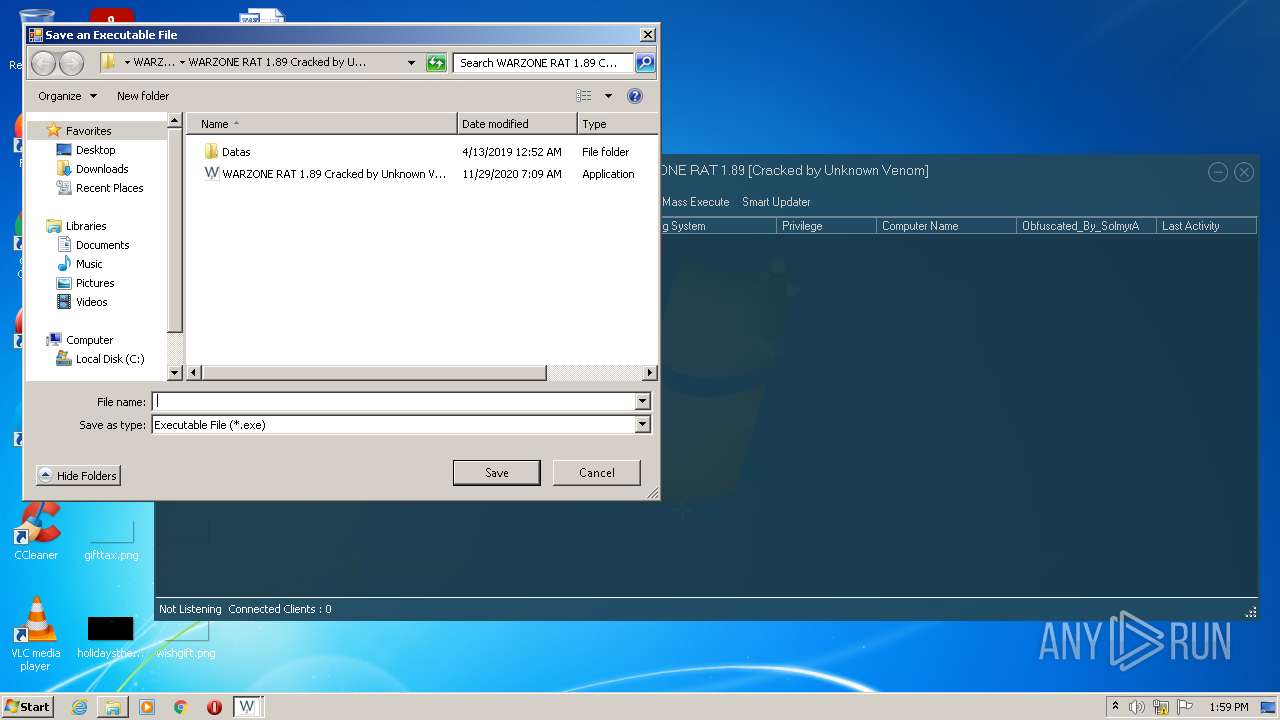Viewport: 1280px width, 720px height.
Task: Select Local Disk (C:) in the navigation pane
Action: click(x=110, y=359)
